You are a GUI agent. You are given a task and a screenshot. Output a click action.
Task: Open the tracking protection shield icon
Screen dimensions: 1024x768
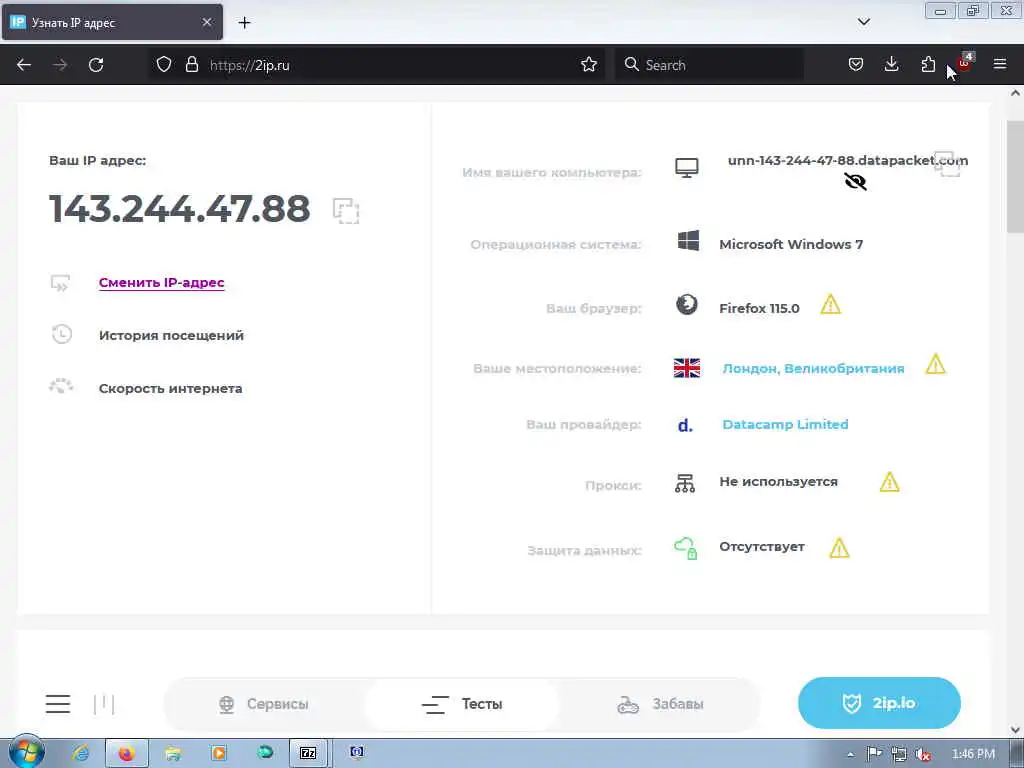[x=164, y=65]
